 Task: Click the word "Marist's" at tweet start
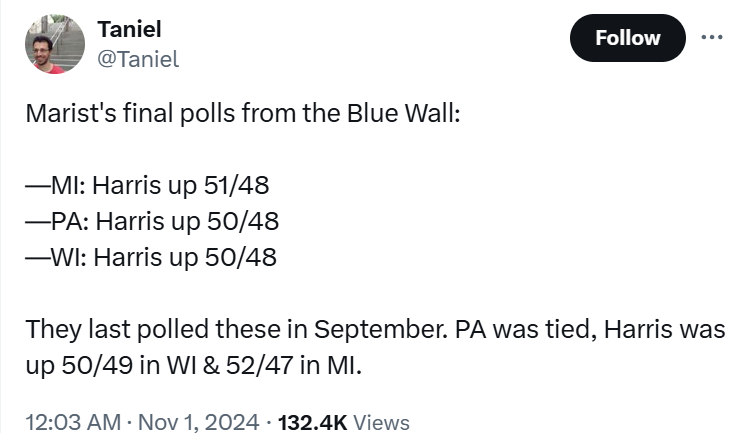click(x=71, y=113)
